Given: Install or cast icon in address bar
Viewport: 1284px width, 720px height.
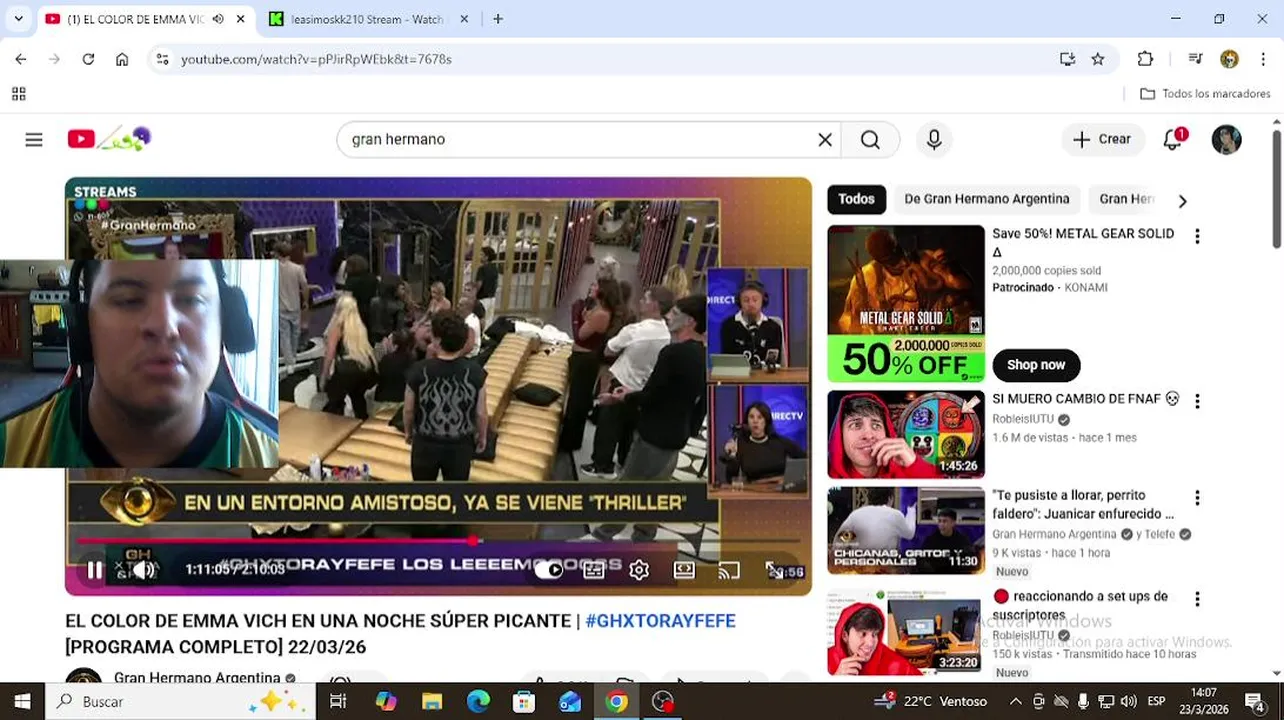Looking at the screenshot, I should pyautogui.click(x=1067, y=59).
